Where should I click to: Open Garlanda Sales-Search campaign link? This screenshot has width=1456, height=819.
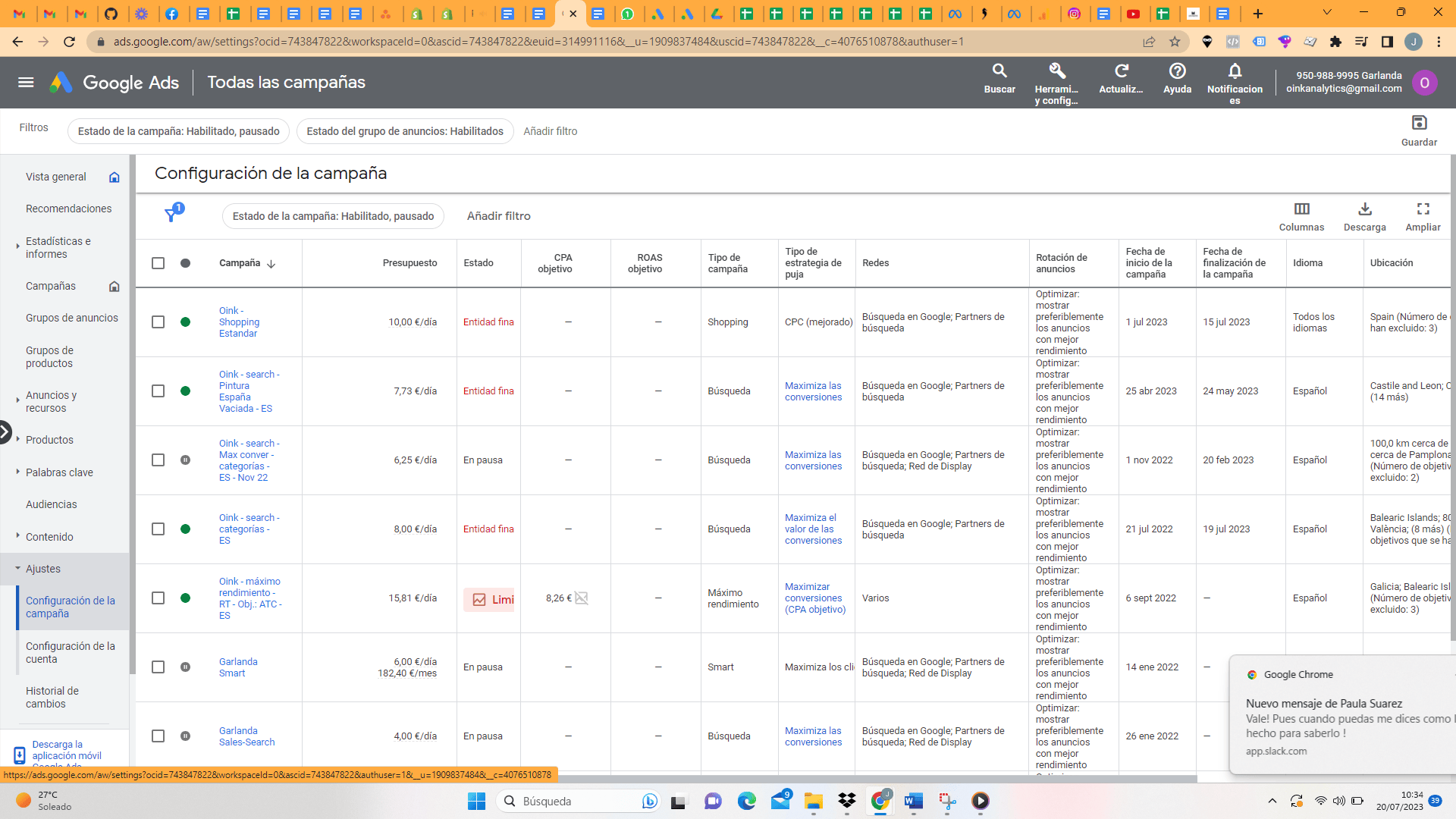coord(246,736)
